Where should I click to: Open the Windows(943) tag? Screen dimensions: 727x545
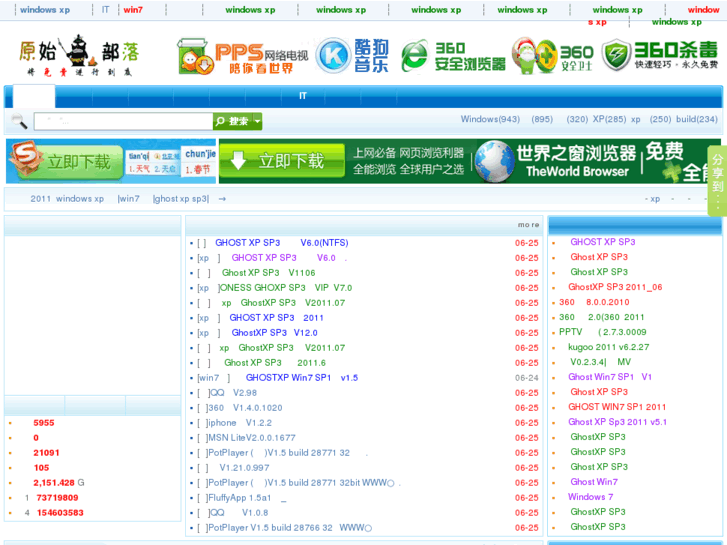(x=490, y=119)
